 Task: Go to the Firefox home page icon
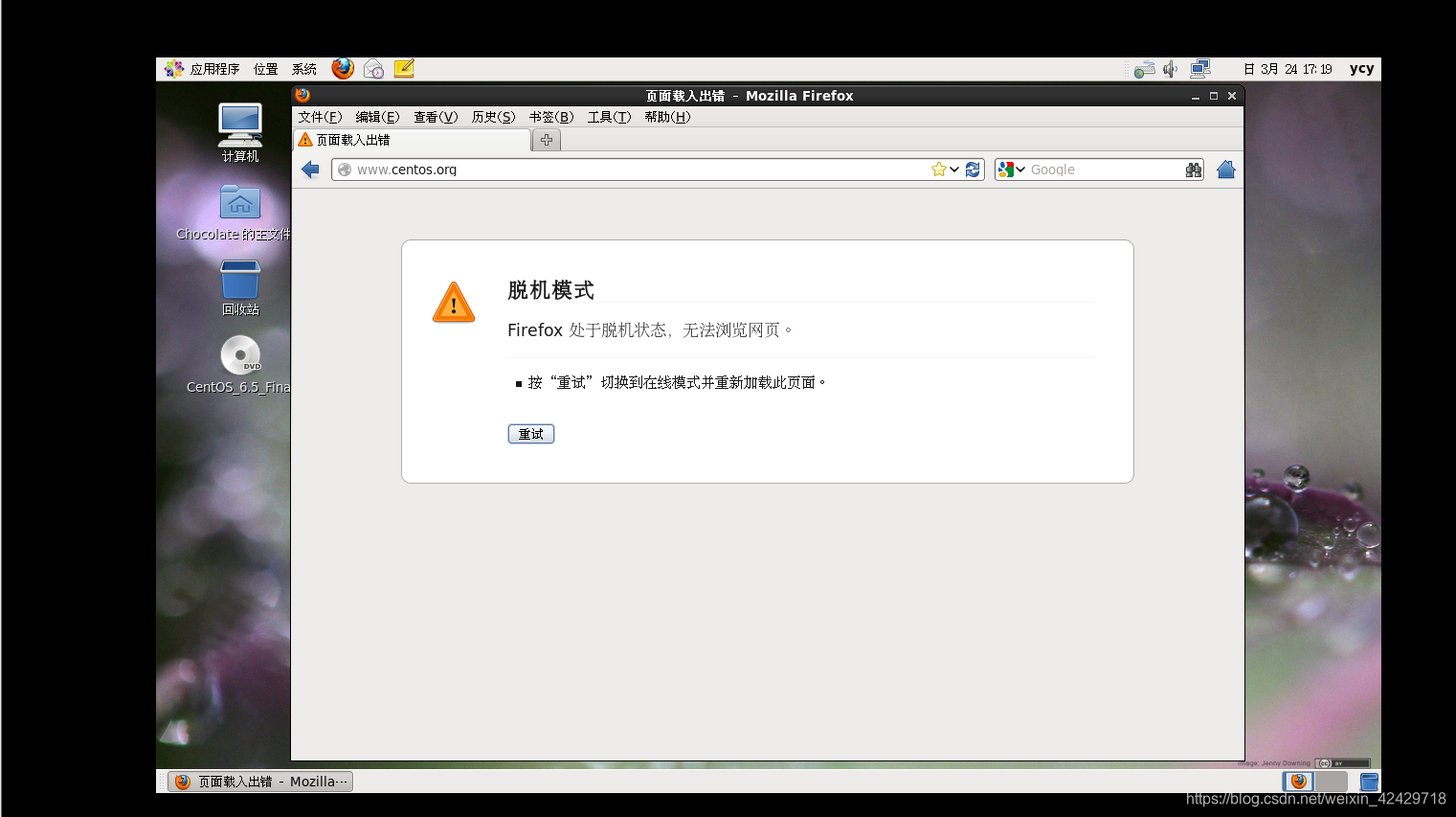tap(1226, 170)
